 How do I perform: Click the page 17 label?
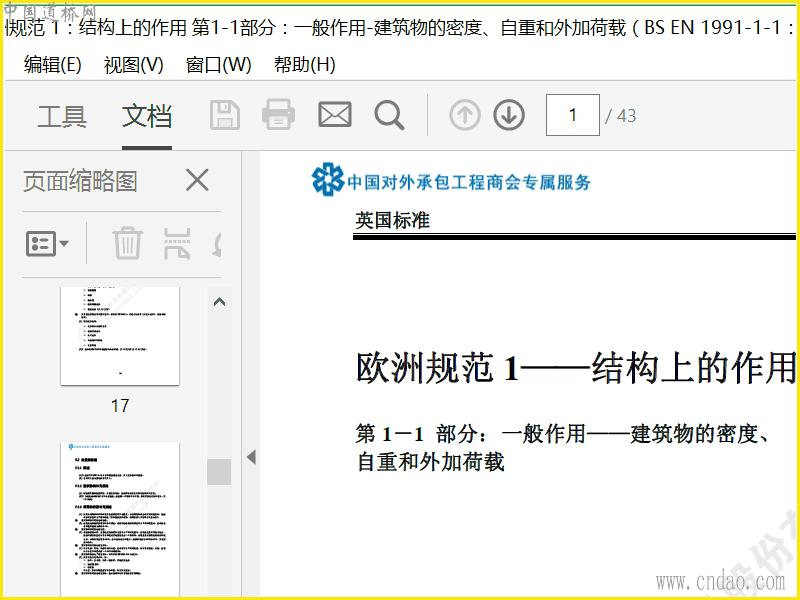120,406
